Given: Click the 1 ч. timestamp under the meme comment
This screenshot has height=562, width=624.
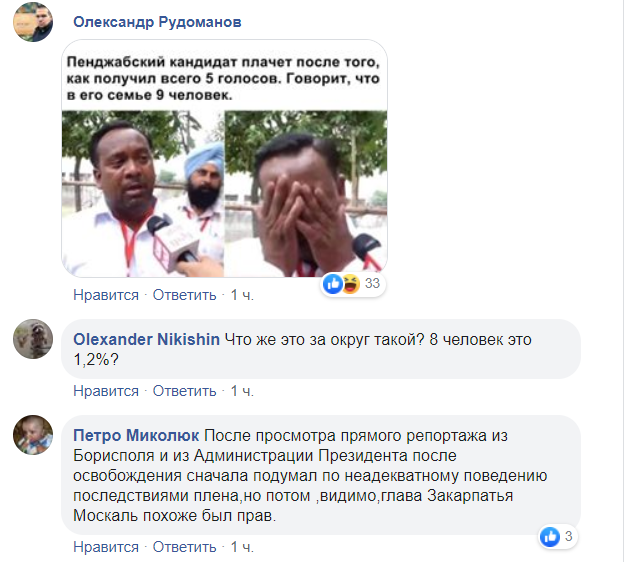Looking at the screenshot, I should click(x=242, y=295).
